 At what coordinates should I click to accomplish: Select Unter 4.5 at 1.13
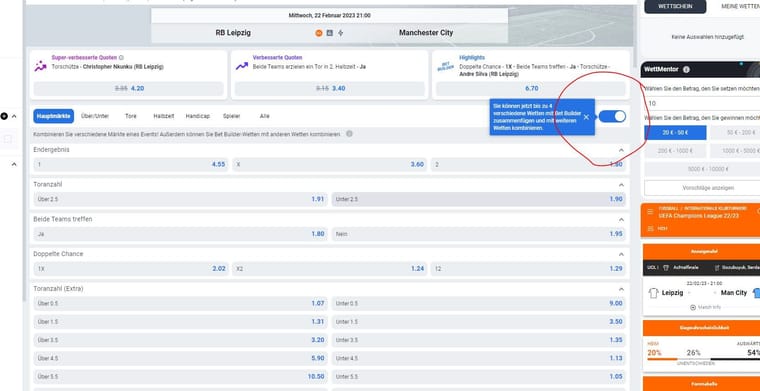(478, 359)
